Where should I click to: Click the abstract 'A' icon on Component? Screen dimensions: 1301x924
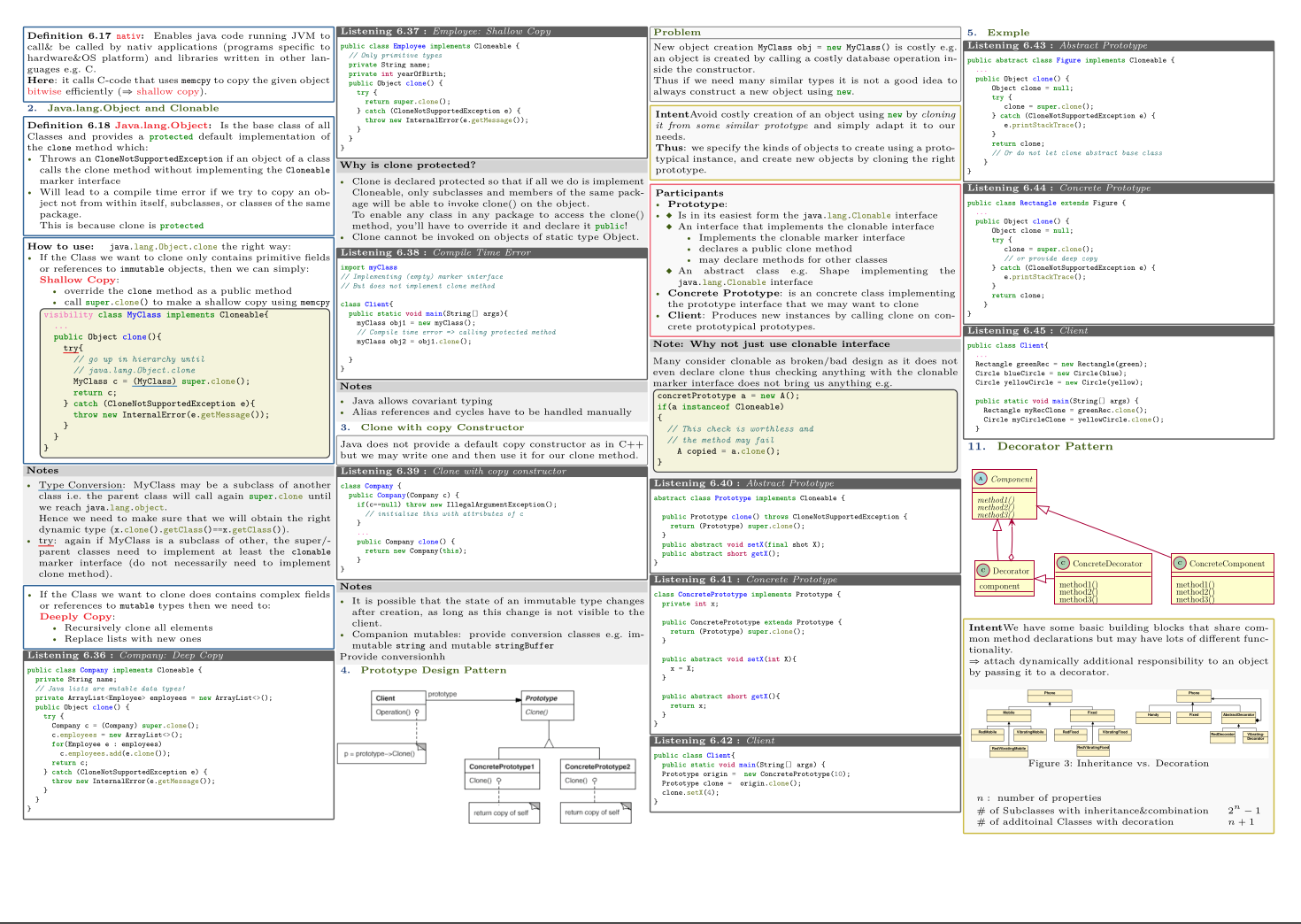click(981, 479)
